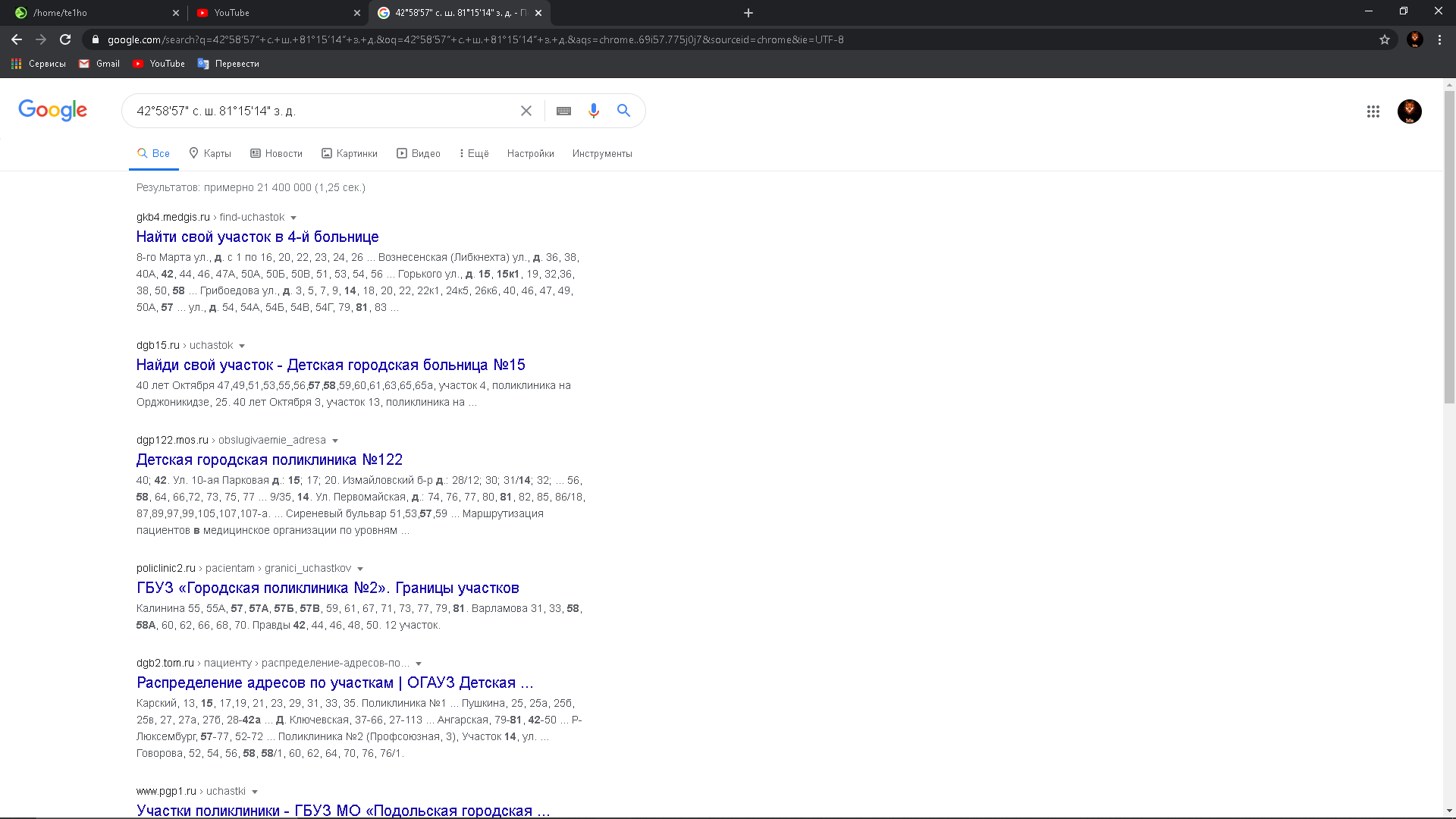1456x819 pixels.
Task: Expand options for dgp122.mos.ru result
Action: 335,441
